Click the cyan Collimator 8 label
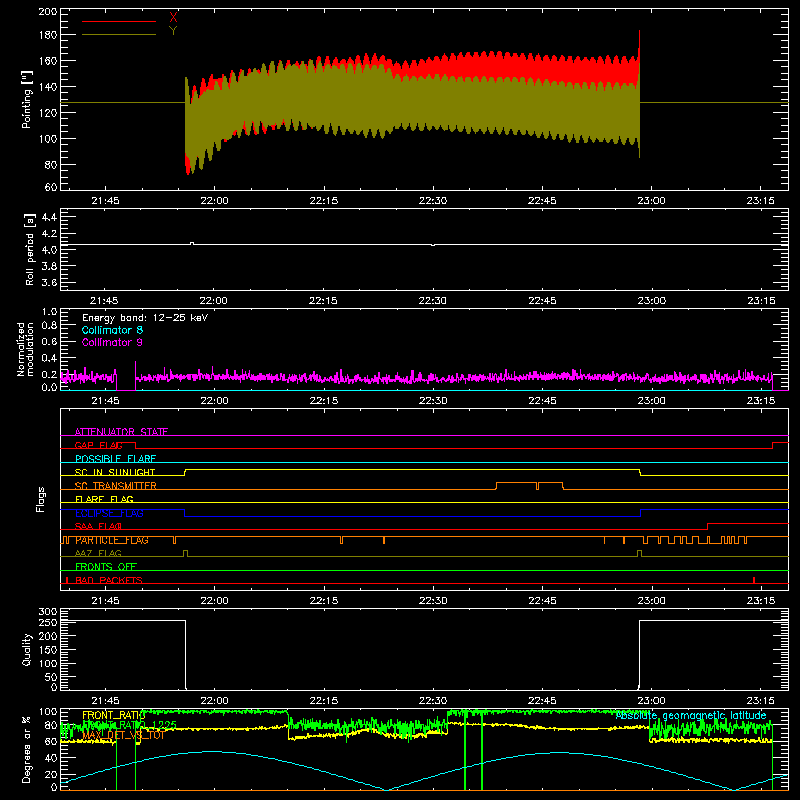Screen dimensions: 800x800 pyautogui.click(x=112, y=330)
